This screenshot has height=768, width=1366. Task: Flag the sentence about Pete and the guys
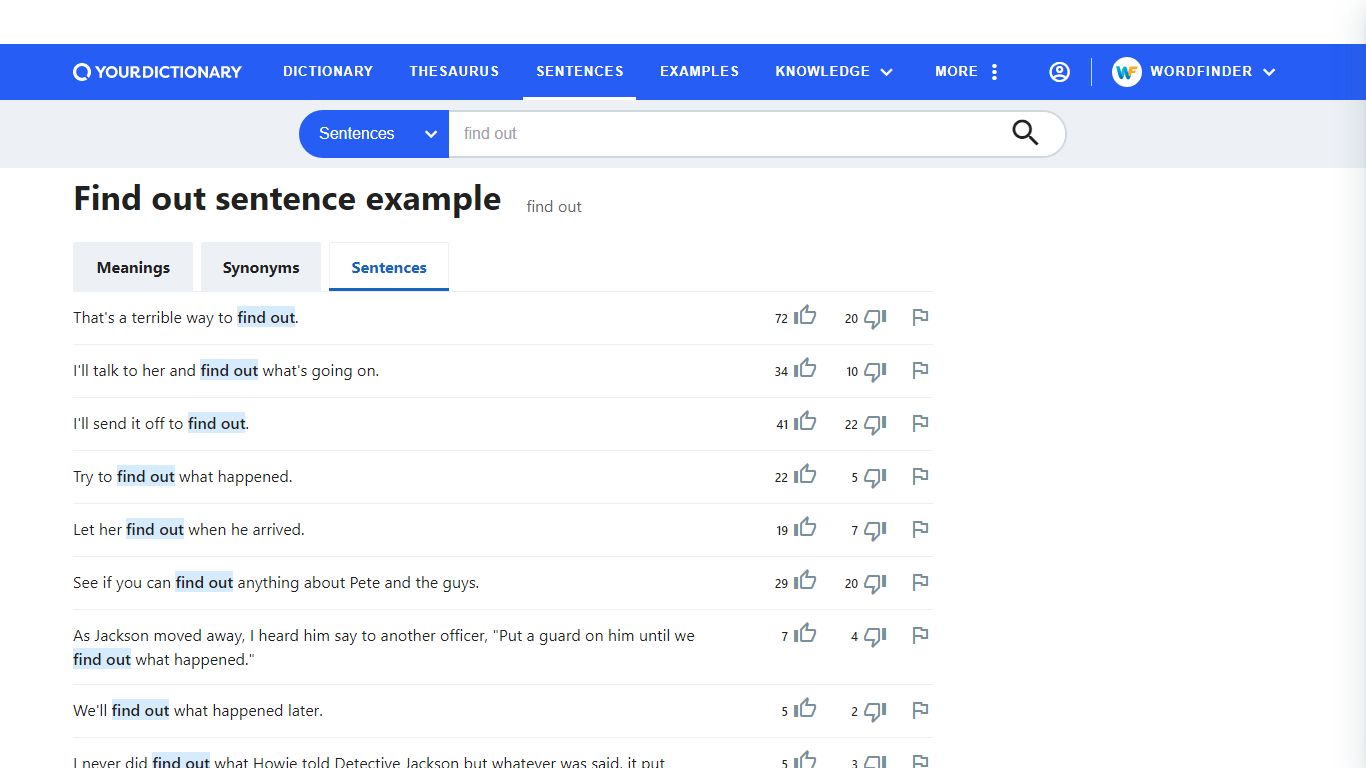(x=920, y=583)
